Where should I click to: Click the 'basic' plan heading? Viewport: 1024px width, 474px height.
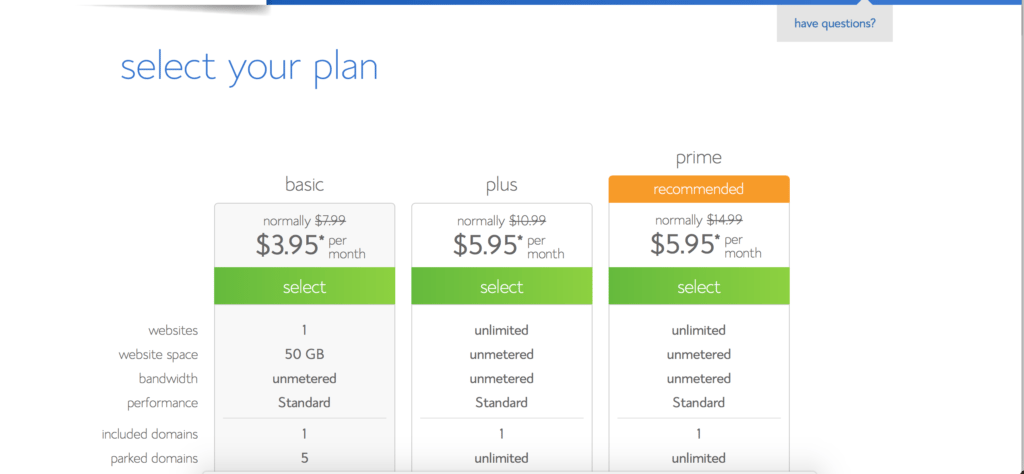[x=304, y=185]
